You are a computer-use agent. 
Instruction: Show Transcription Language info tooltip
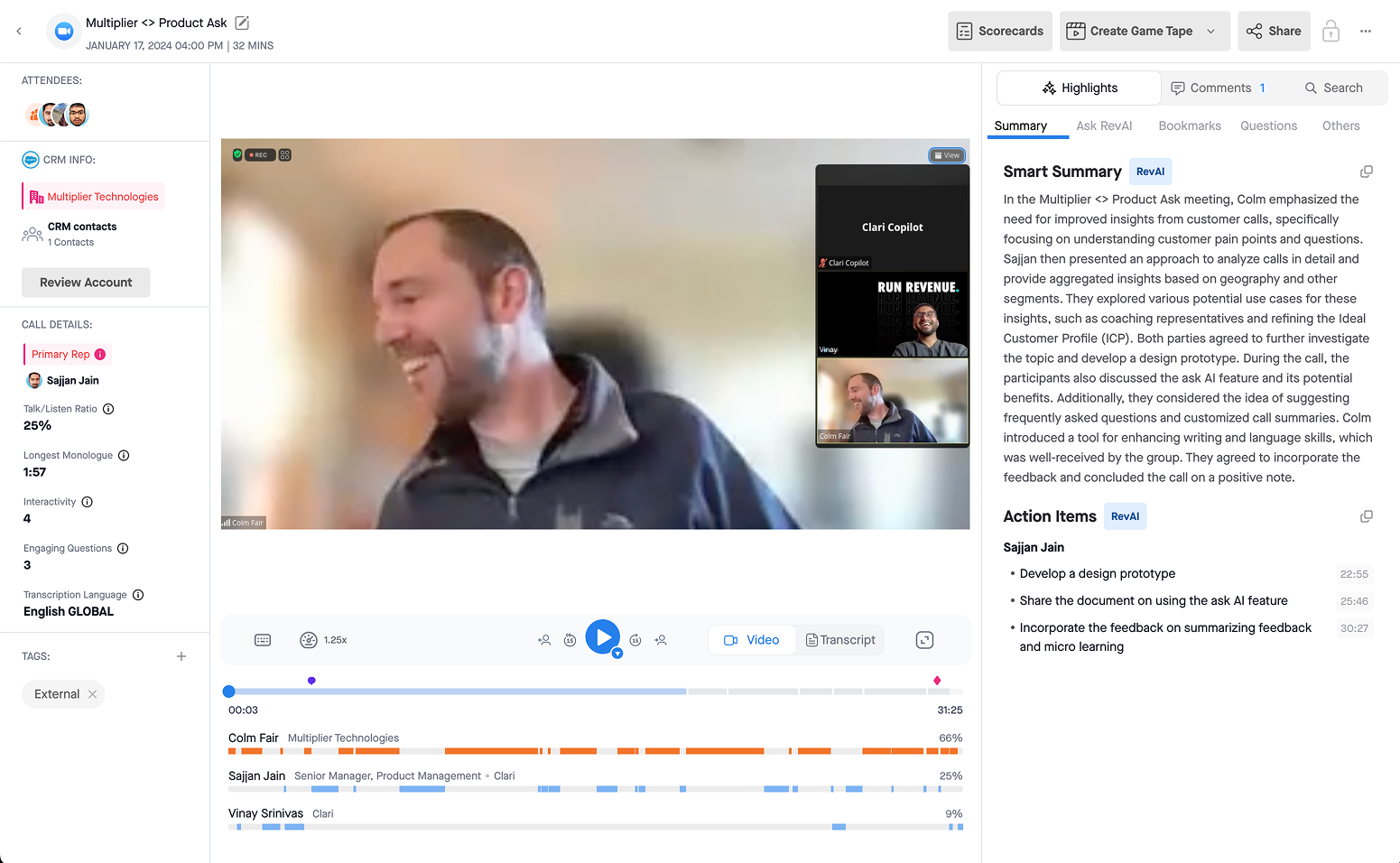pyautogui.click(x=138, y=595)
